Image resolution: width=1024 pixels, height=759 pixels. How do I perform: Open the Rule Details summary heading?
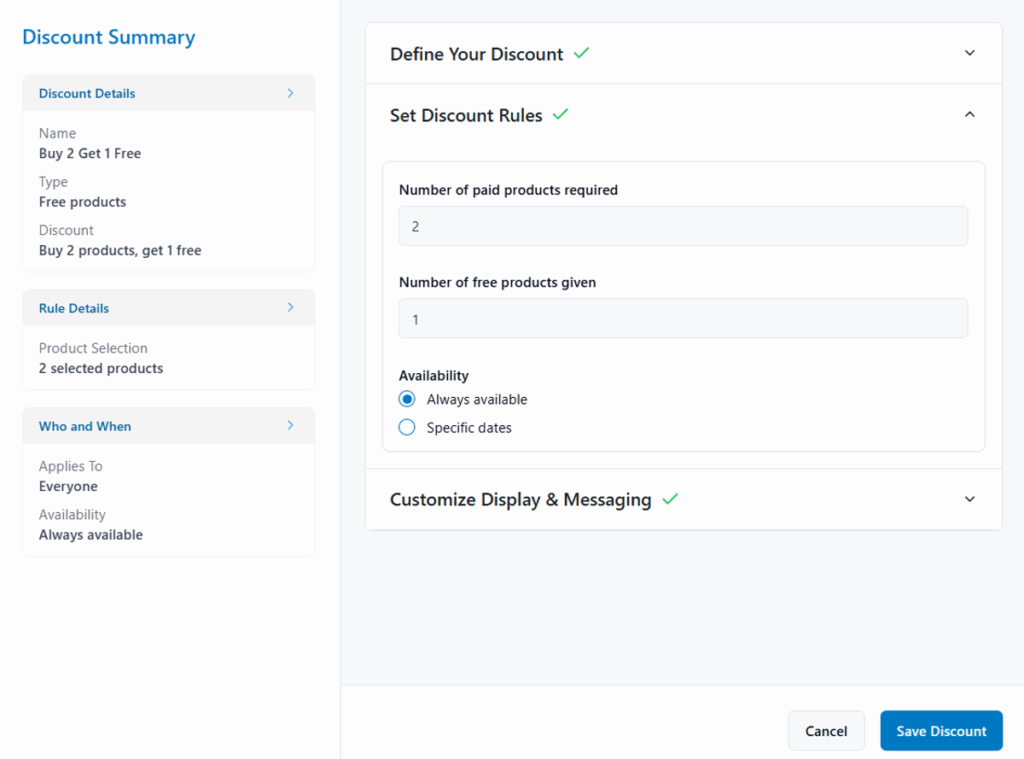click(x=74, y=308)
